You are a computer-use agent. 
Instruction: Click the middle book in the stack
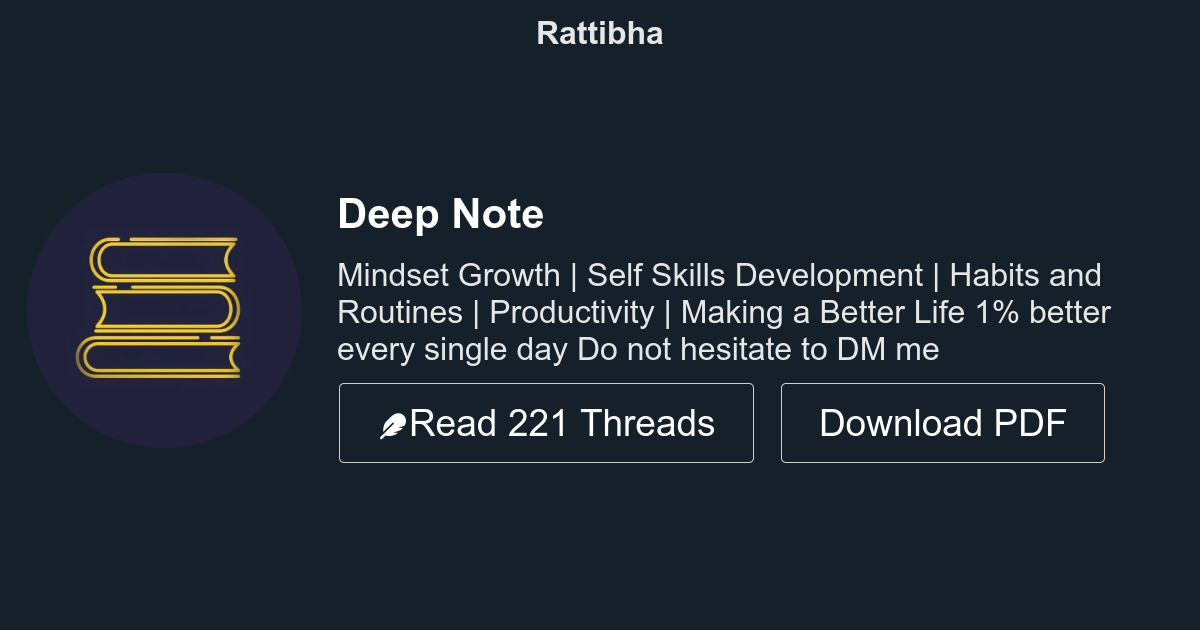(x=168, y=309)
